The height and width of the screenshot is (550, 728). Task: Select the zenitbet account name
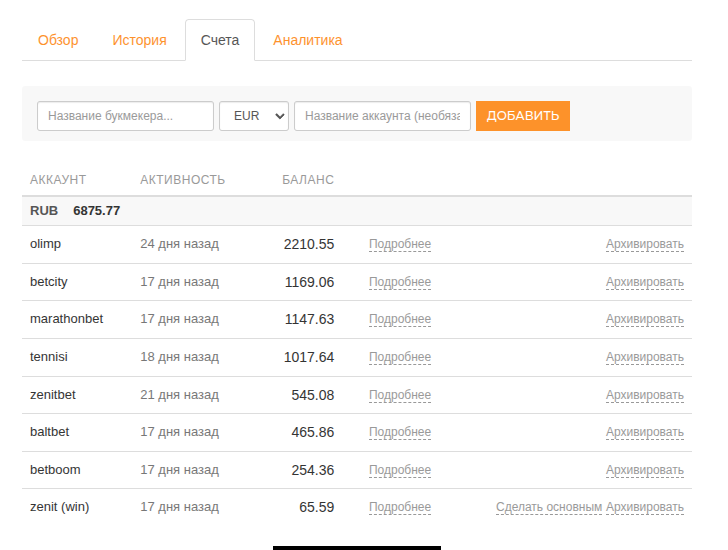point(53,395)
